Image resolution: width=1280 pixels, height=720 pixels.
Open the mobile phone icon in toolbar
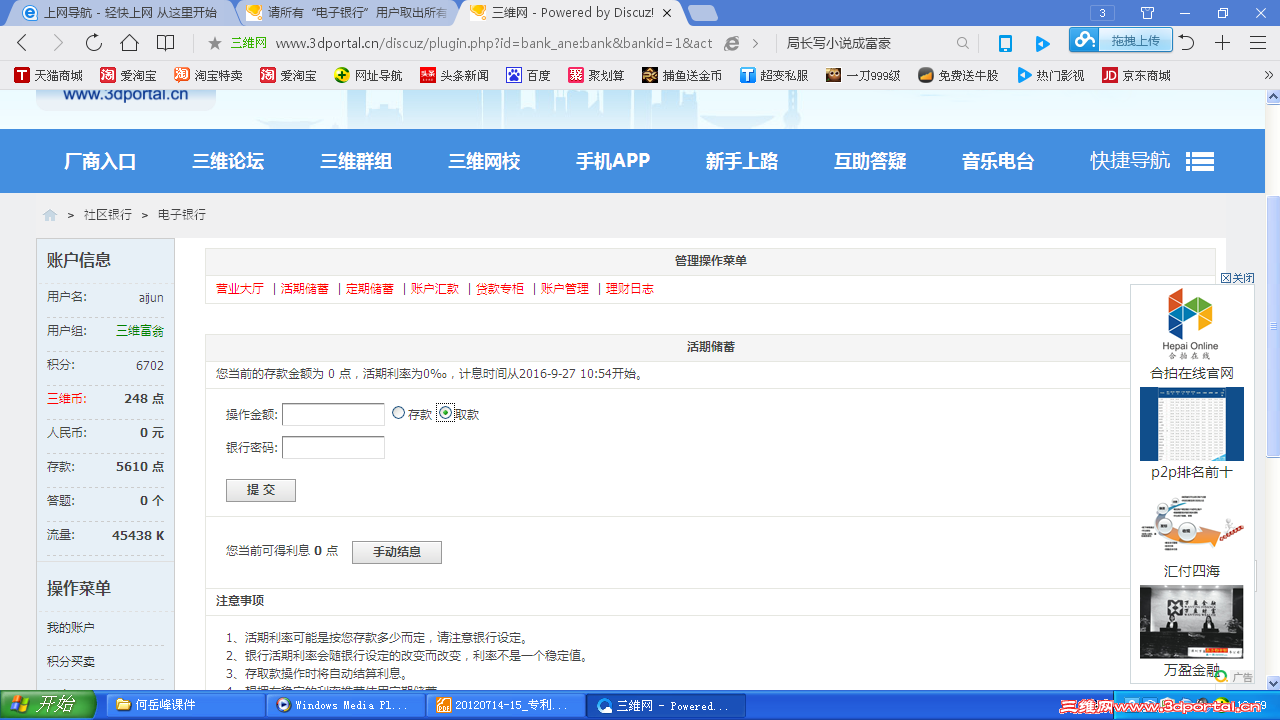[1005, 43]
